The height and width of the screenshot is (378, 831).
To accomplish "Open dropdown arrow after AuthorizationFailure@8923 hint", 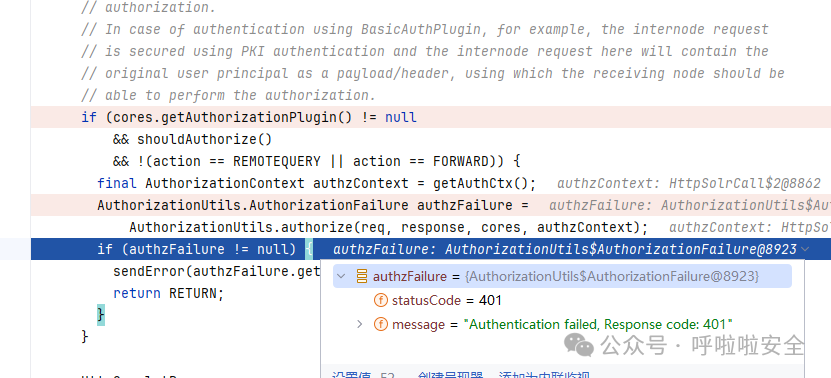I will [x=806, y=249].
